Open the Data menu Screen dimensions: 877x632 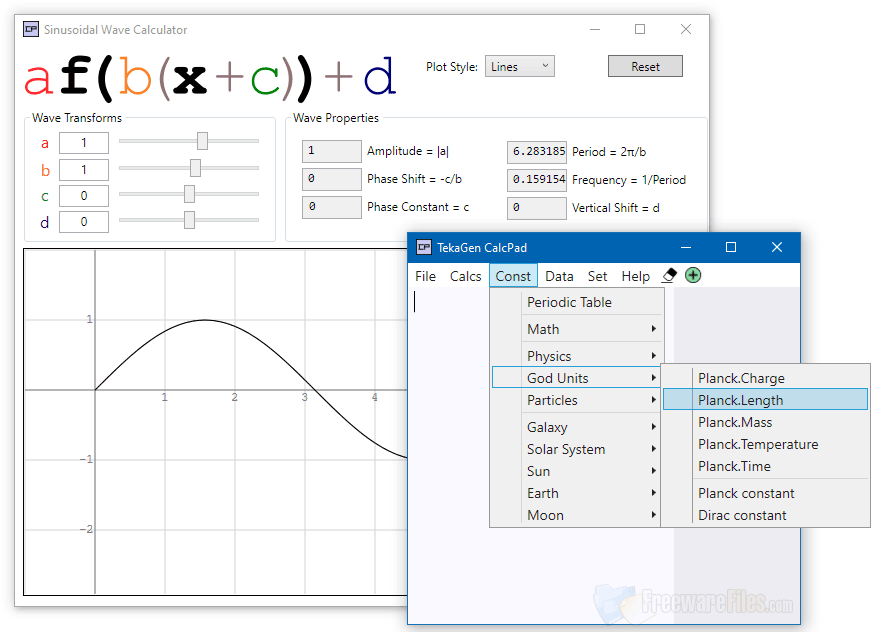(x=559, y=275)
